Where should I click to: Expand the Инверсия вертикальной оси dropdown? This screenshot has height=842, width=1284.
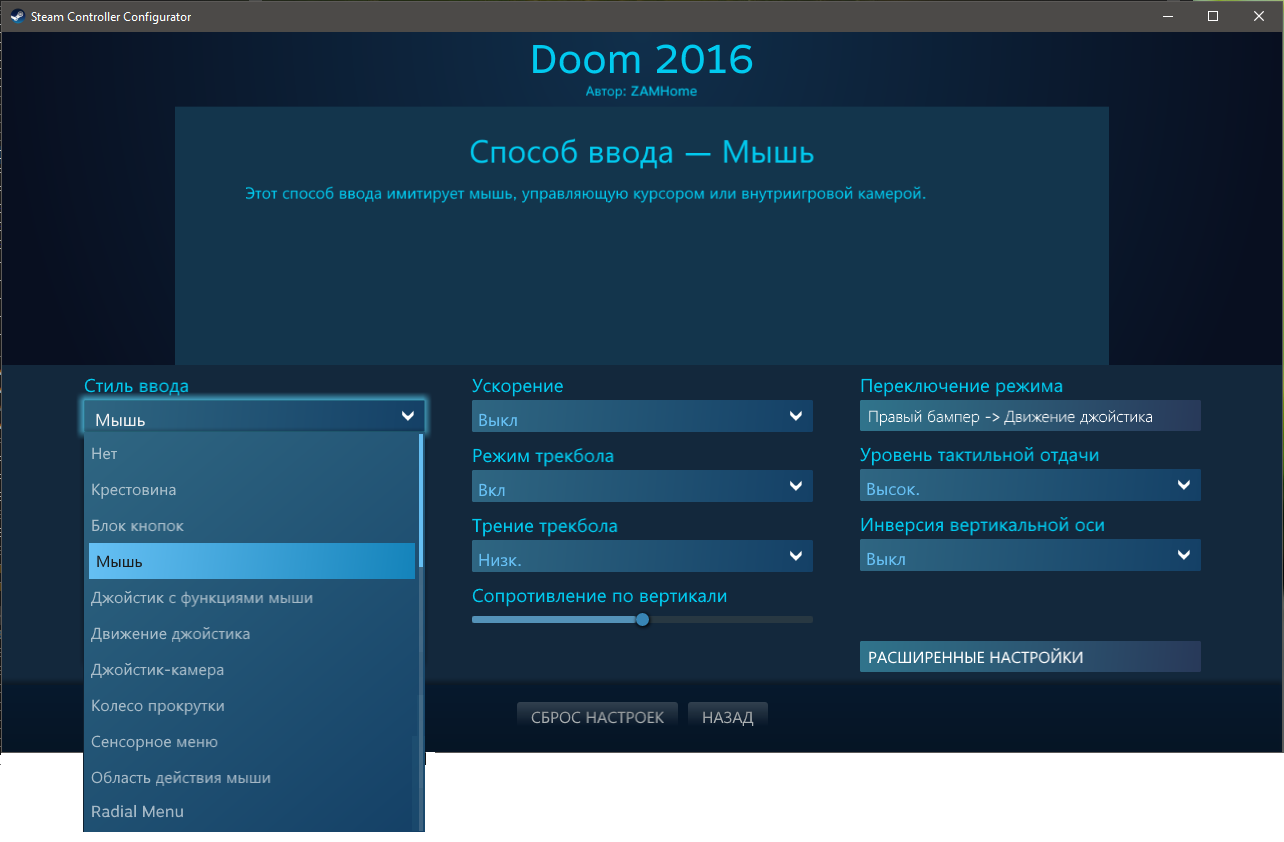coord(1030,556)
